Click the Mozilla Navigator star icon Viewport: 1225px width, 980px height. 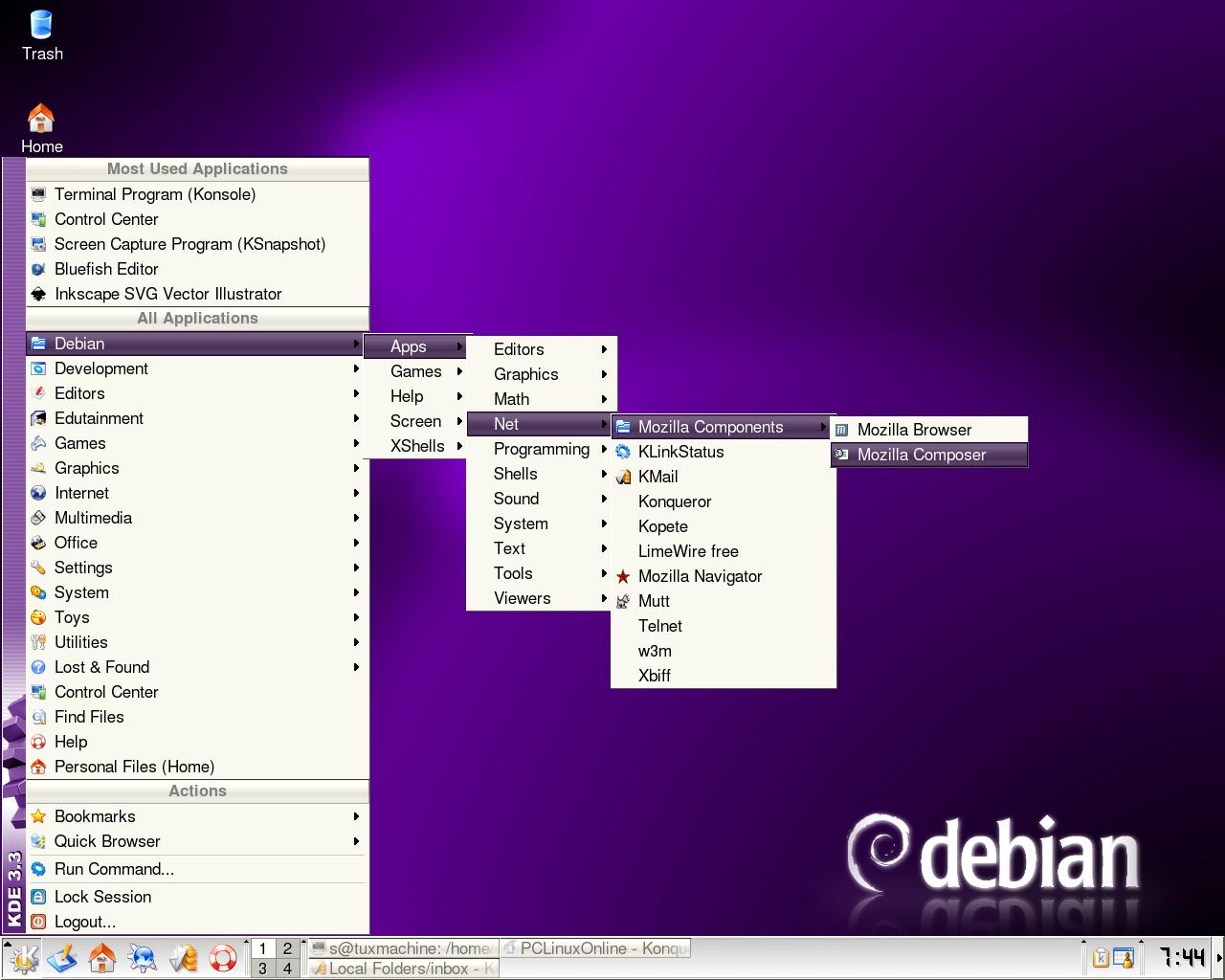[623, 576]
